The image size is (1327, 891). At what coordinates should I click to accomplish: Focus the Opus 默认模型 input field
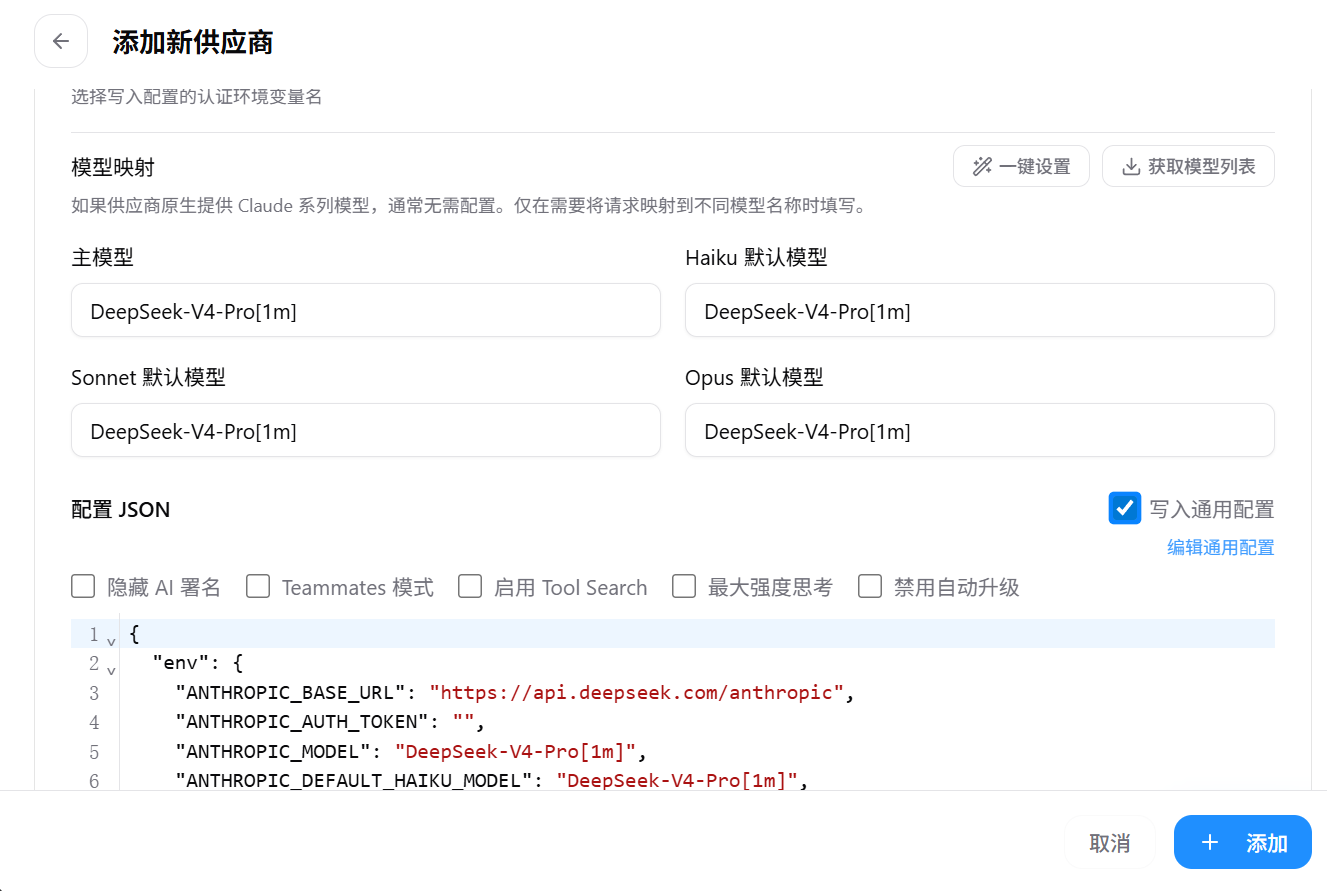[979, 430]
